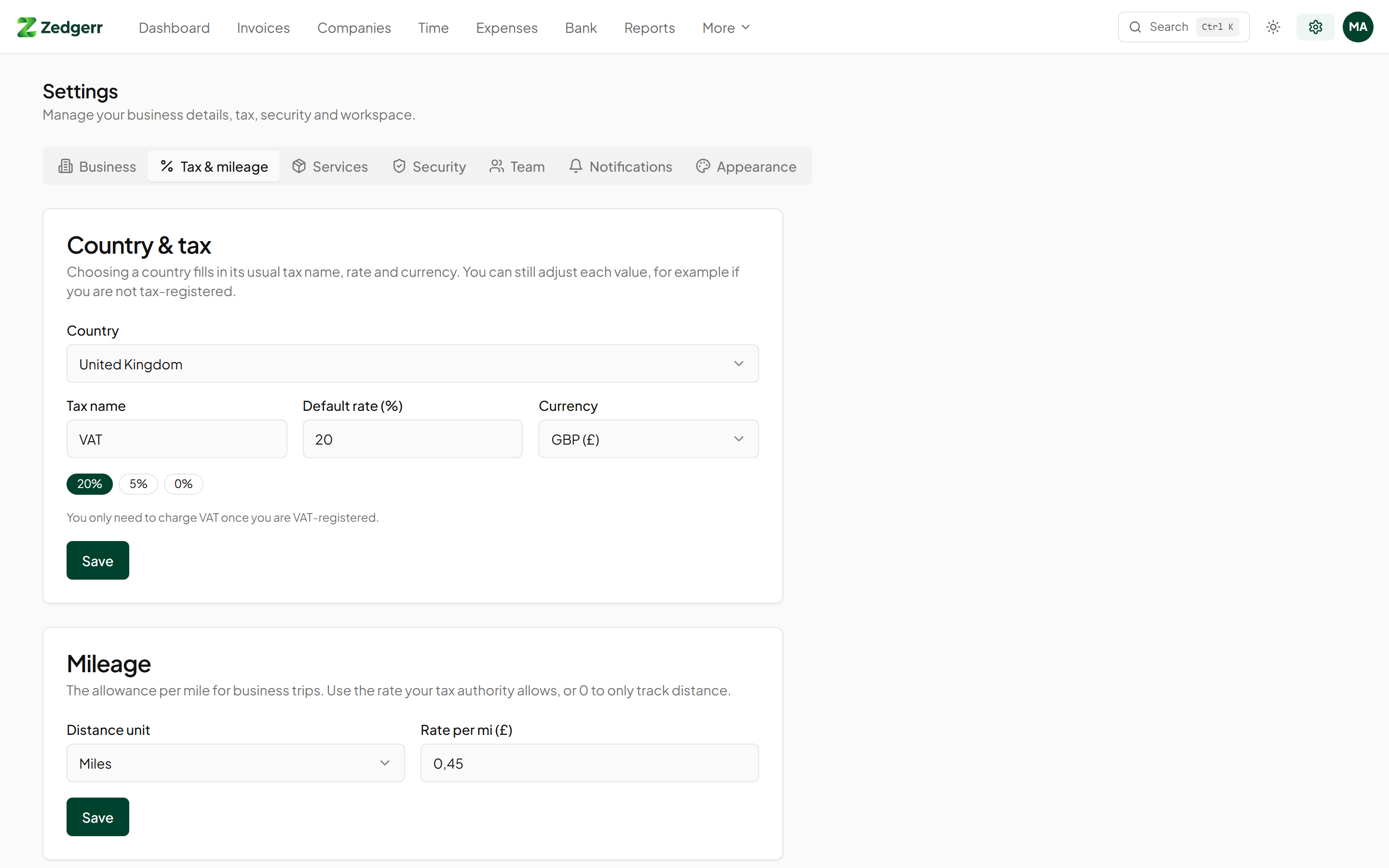This screenshot has width=1389, height=868.
Task: View Reports
Action: [x=650, y=27]
